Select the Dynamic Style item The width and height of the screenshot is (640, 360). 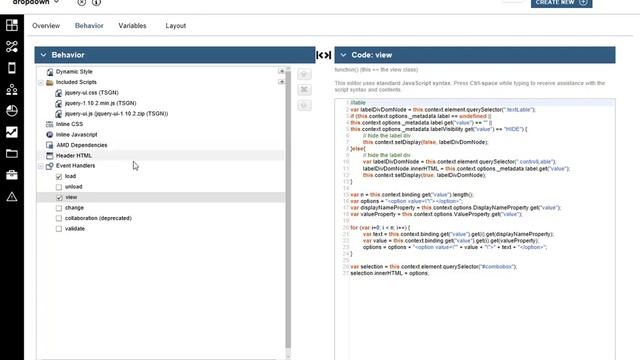coord(74,71)
